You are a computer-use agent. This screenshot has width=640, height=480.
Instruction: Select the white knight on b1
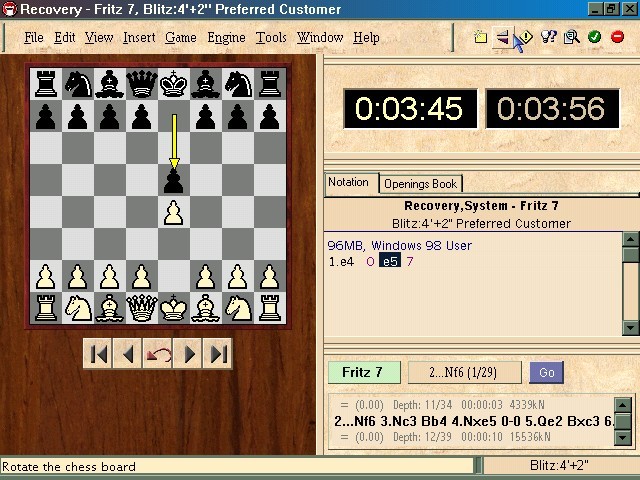[78, 308]
